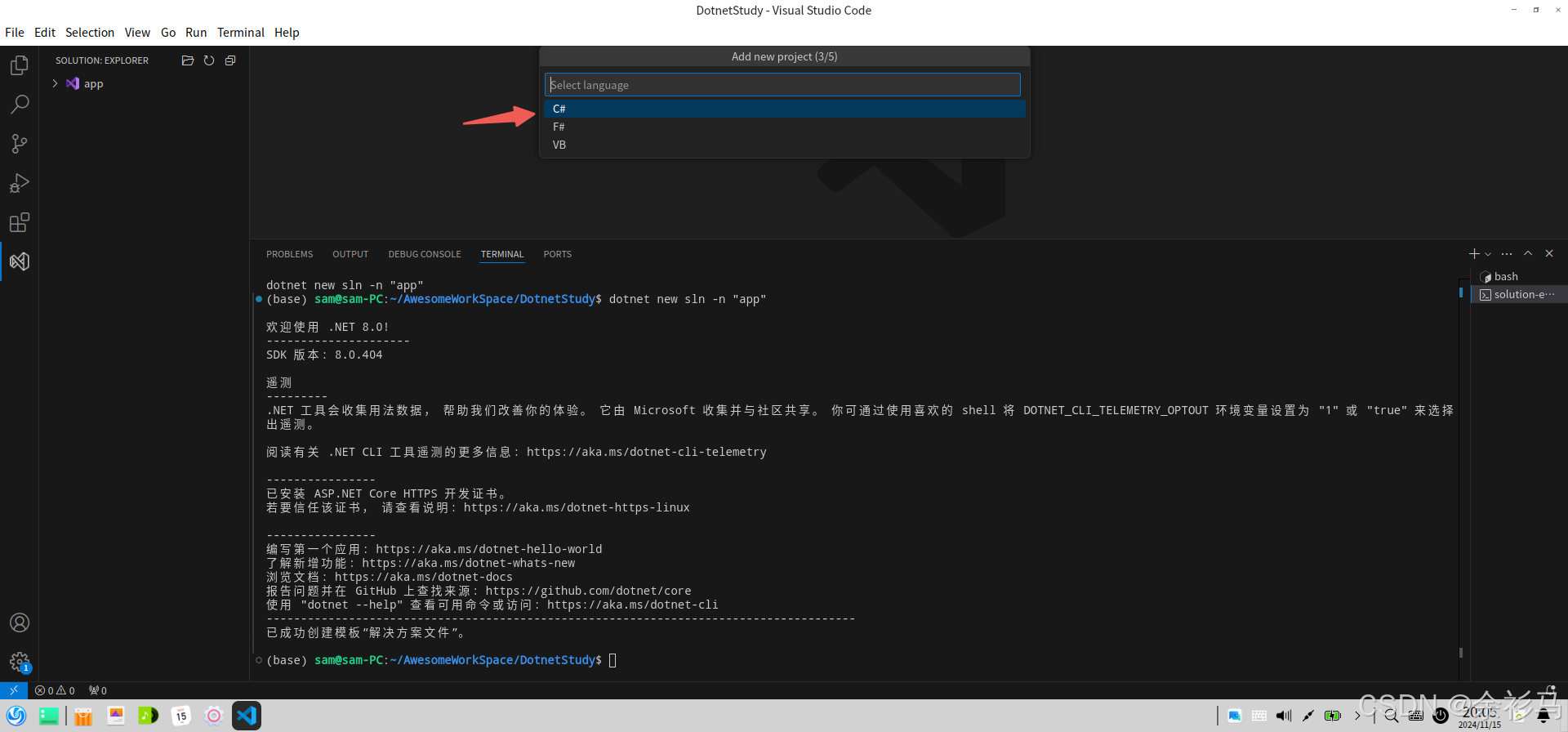Open the green desktop/multitasking taskbar icon
This screenshot has height=732, width=1568.
click(49, 716)
